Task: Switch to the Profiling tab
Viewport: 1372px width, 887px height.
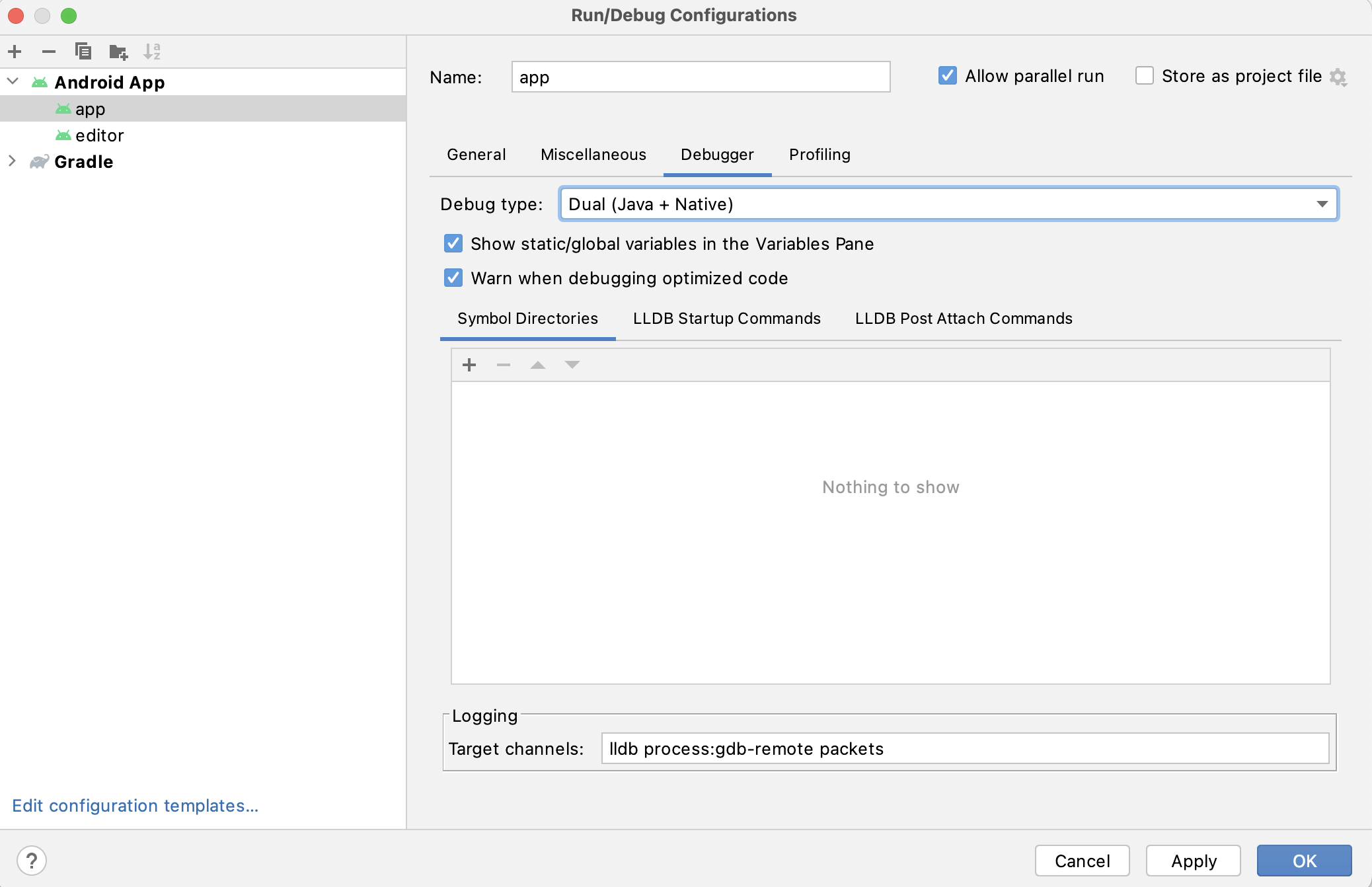Action: [x=819, y=154]
